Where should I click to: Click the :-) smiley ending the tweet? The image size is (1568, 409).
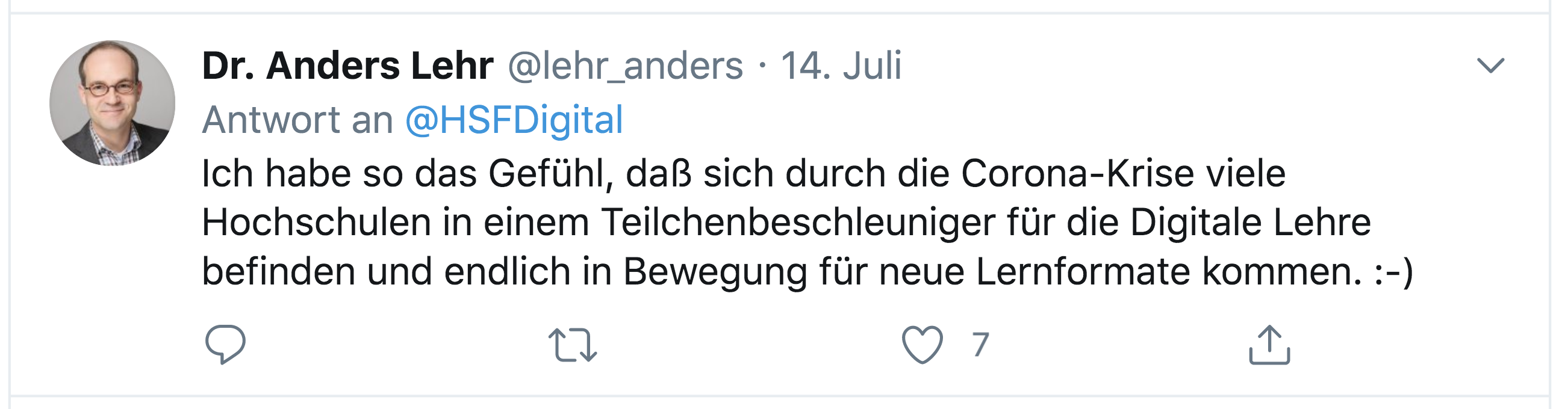click(1394, 272)
